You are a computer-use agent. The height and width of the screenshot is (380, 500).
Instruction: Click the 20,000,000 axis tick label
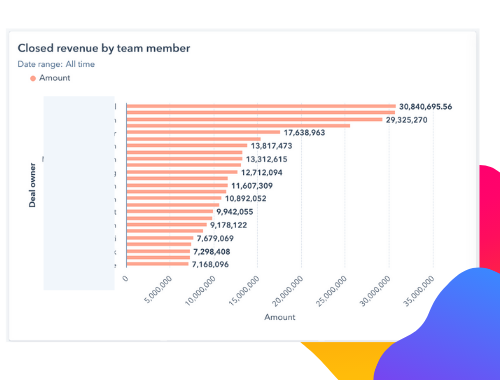[x=287, y=291]
